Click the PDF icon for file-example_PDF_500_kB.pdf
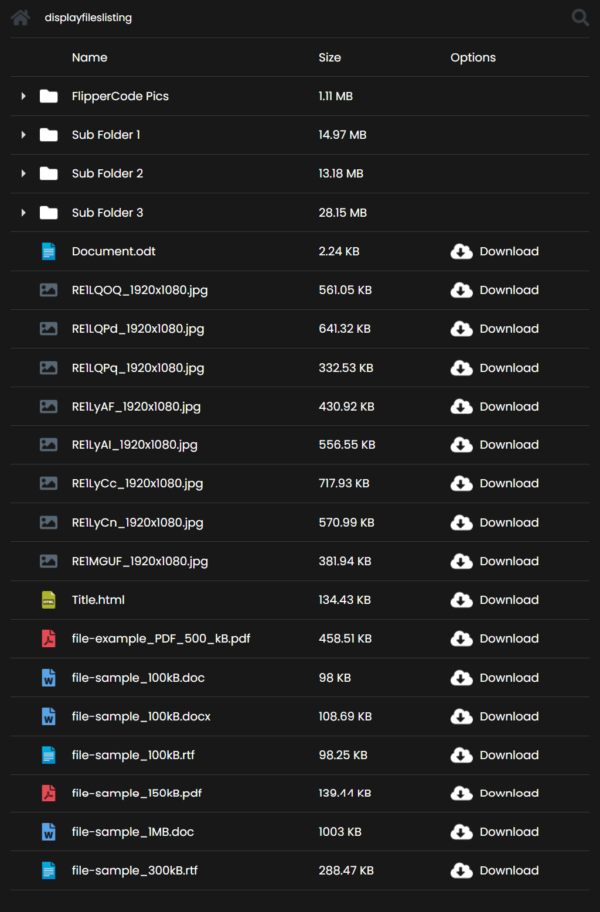This screenshot has width=600, height=912. pyautogui.click(x=49, y=638)
